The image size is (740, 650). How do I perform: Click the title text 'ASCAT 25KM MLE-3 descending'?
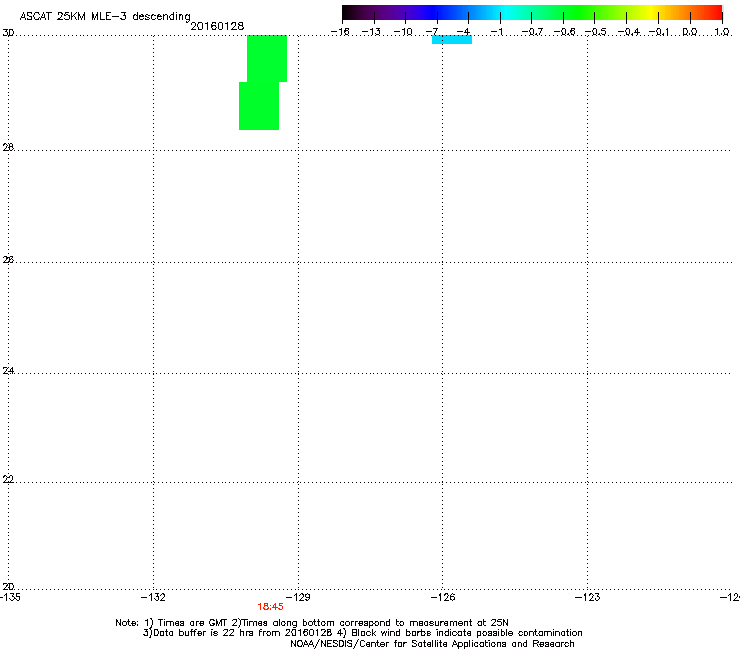[105, 16]
